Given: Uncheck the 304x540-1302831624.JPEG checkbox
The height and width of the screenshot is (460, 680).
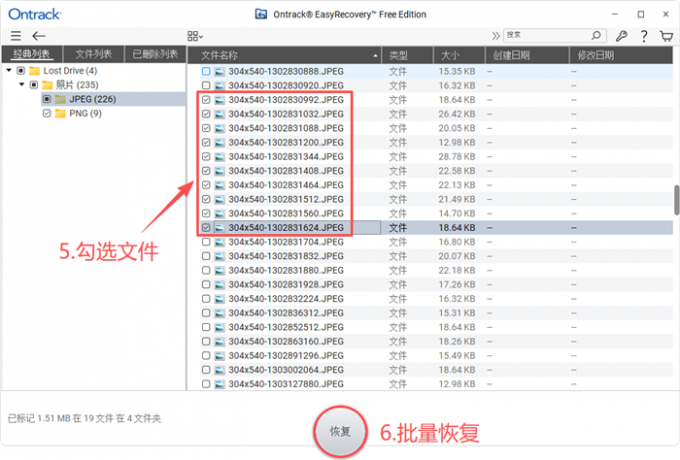Looking at the screenshot, I should tap(206, 228).
